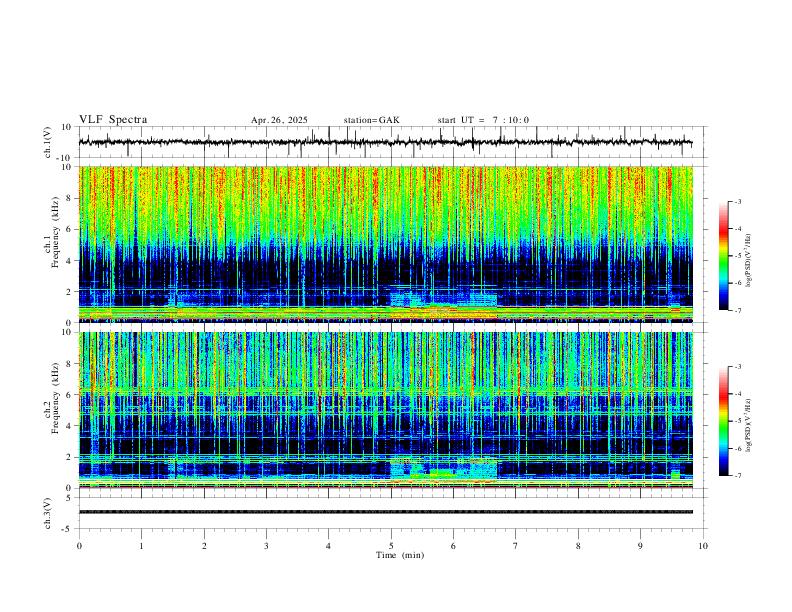792x612 pixels.
Task: Click time axis tick label "10"
Action: tap(703, 546)
